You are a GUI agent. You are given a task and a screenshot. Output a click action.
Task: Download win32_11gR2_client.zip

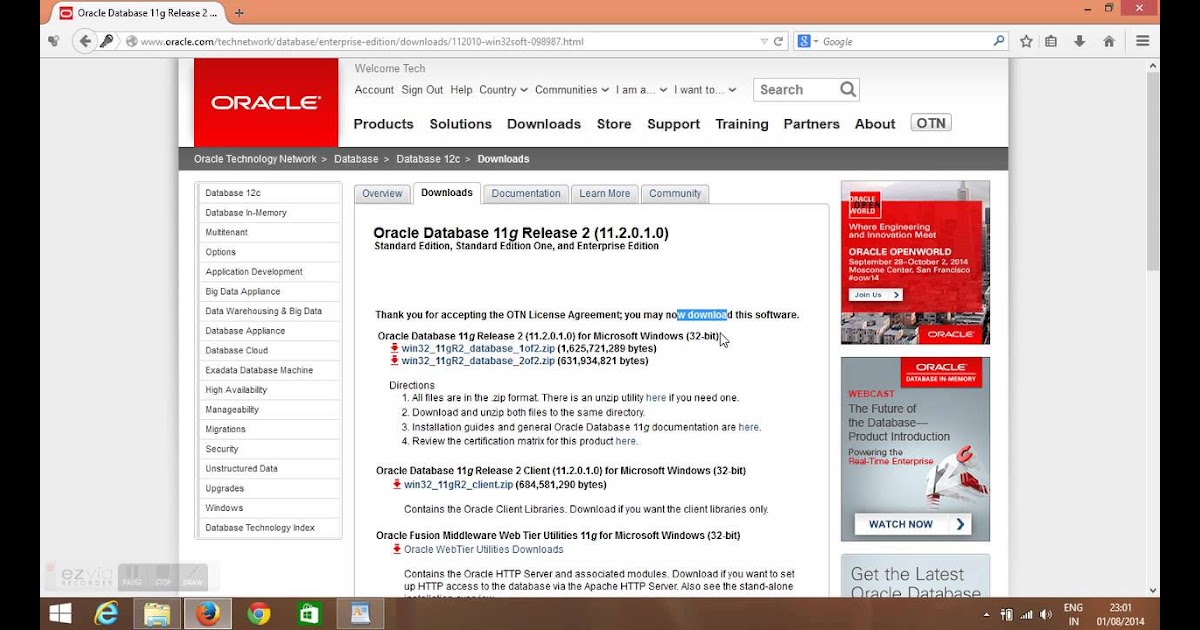point(458,484)
